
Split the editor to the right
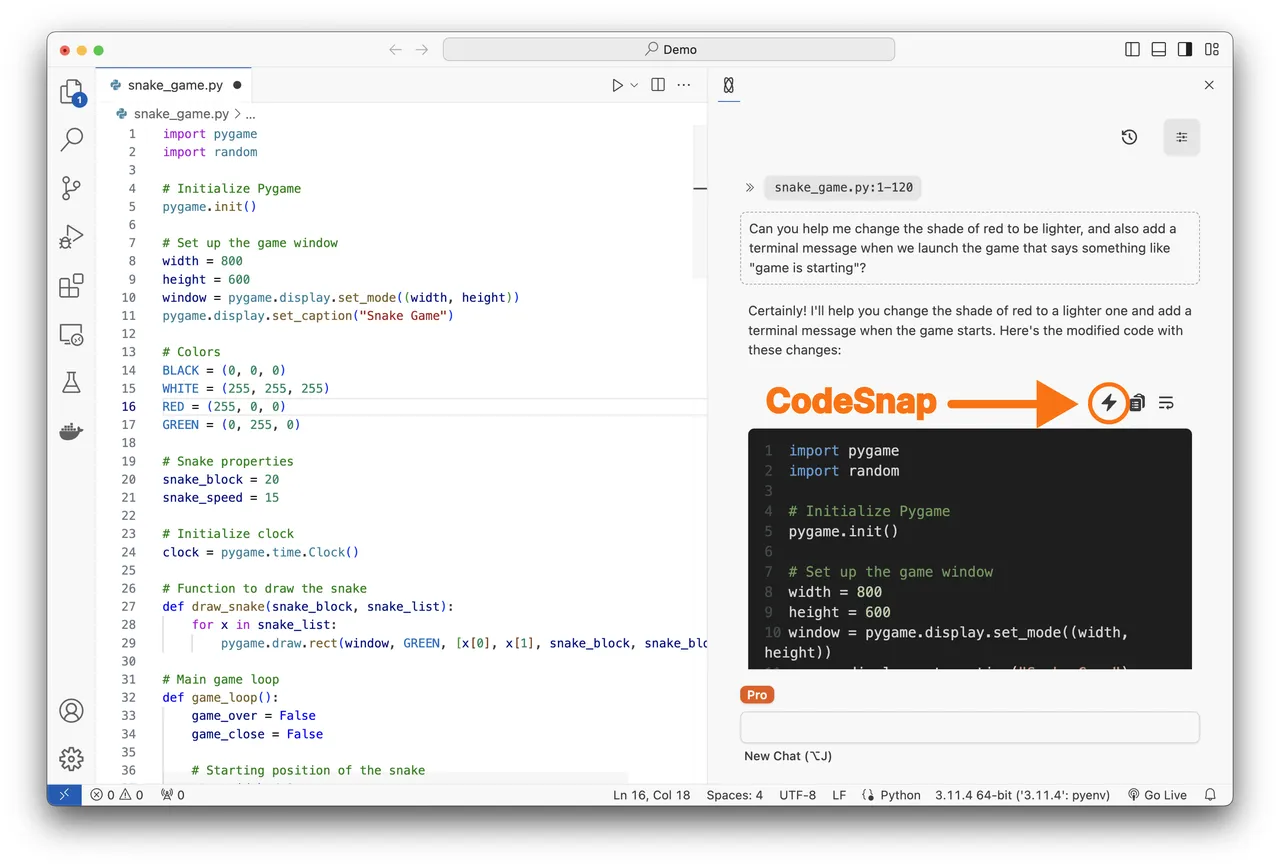coord(658,85)
